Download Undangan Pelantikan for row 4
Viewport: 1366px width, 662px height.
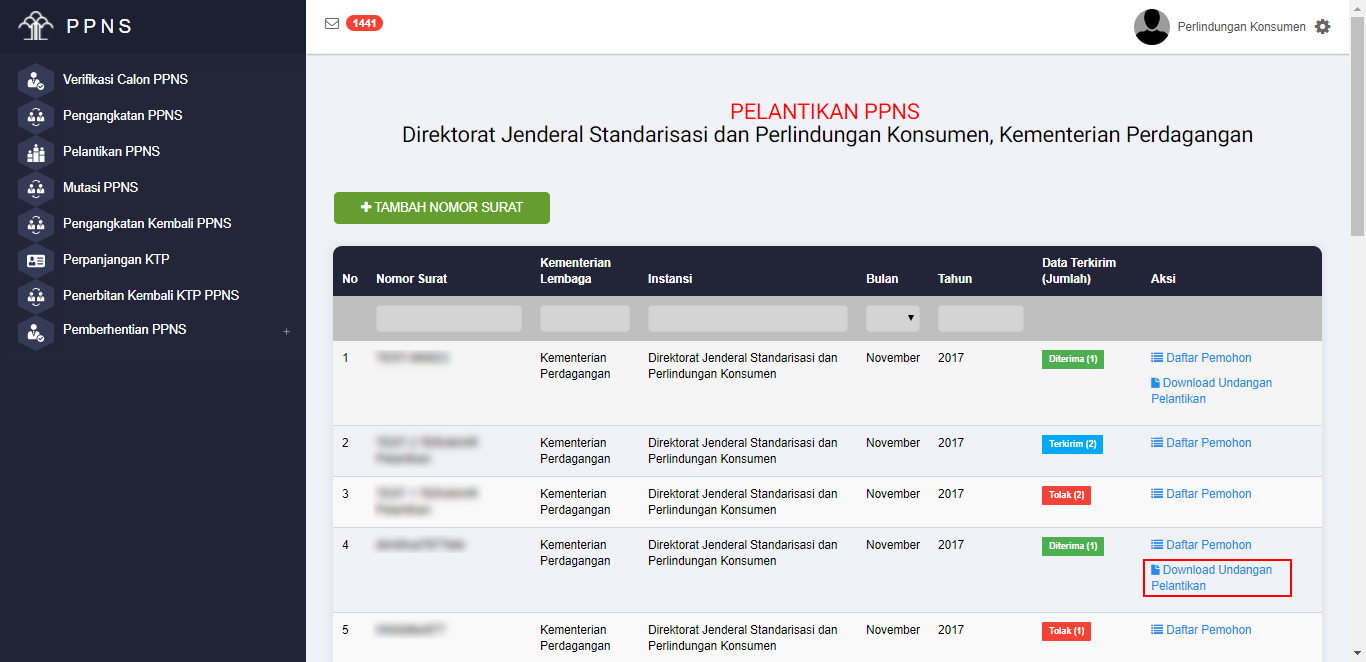(1216, 578)
